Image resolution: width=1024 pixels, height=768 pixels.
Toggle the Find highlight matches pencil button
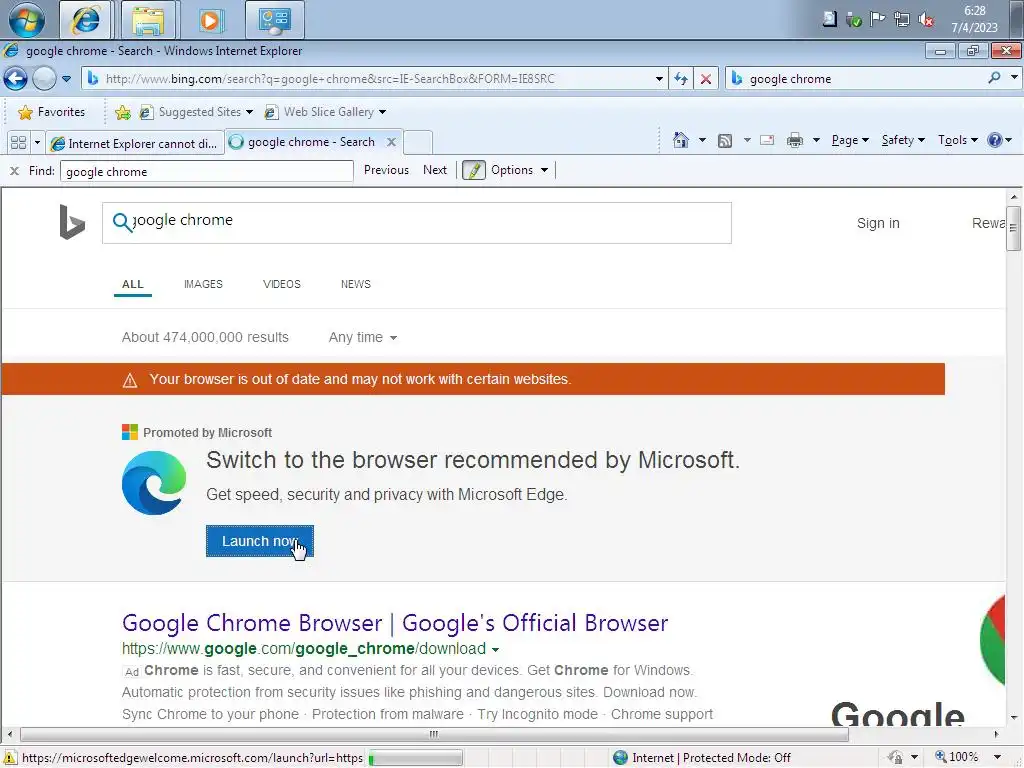[x=473, y=170]
